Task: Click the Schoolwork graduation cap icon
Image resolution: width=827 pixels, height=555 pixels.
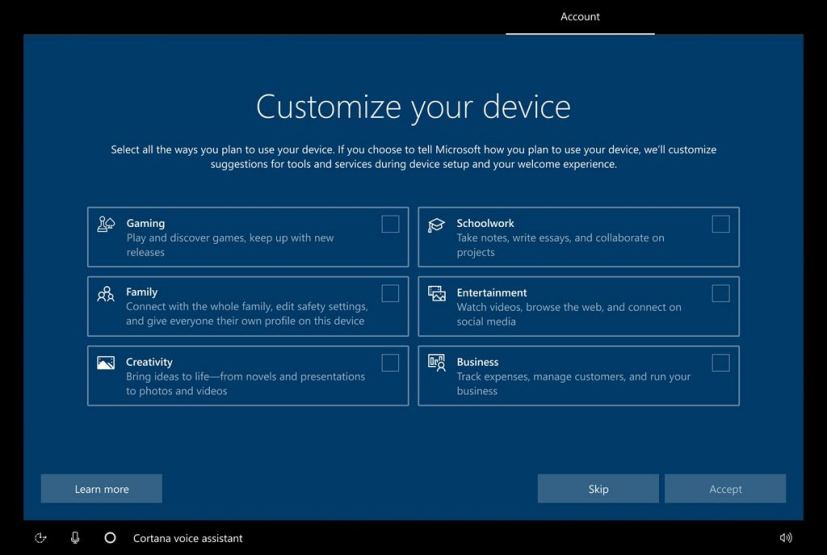Action: 436,225
